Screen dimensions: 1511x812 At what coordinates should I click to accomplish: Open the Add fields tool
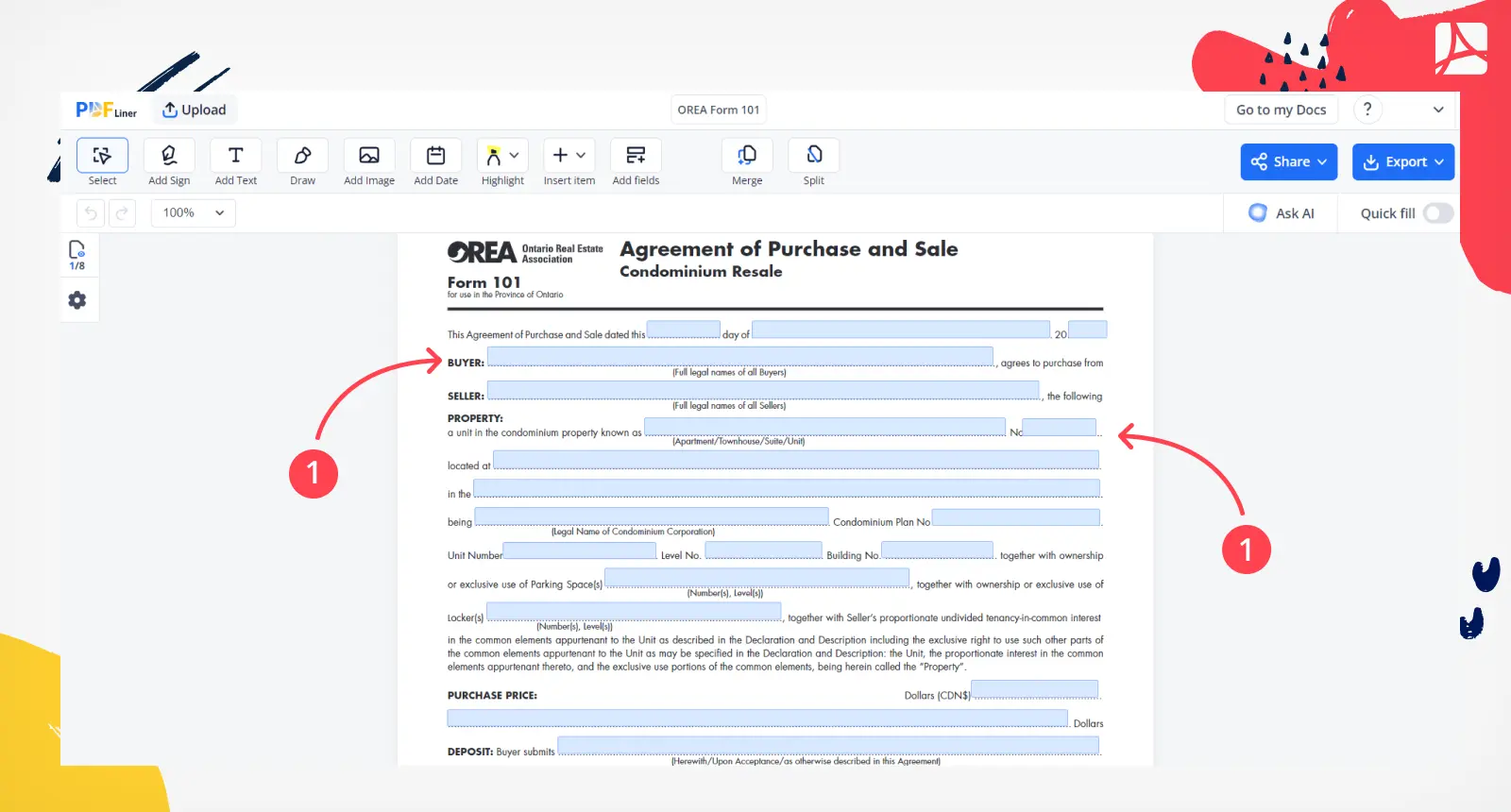[637, 155]
